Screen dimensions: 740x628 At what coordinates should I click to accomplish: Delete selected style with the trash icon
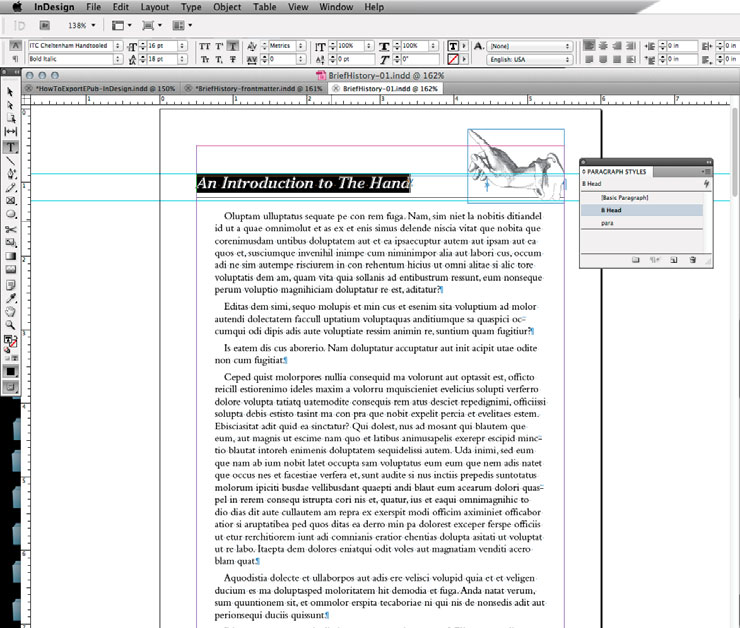click(x=695, y=260)
